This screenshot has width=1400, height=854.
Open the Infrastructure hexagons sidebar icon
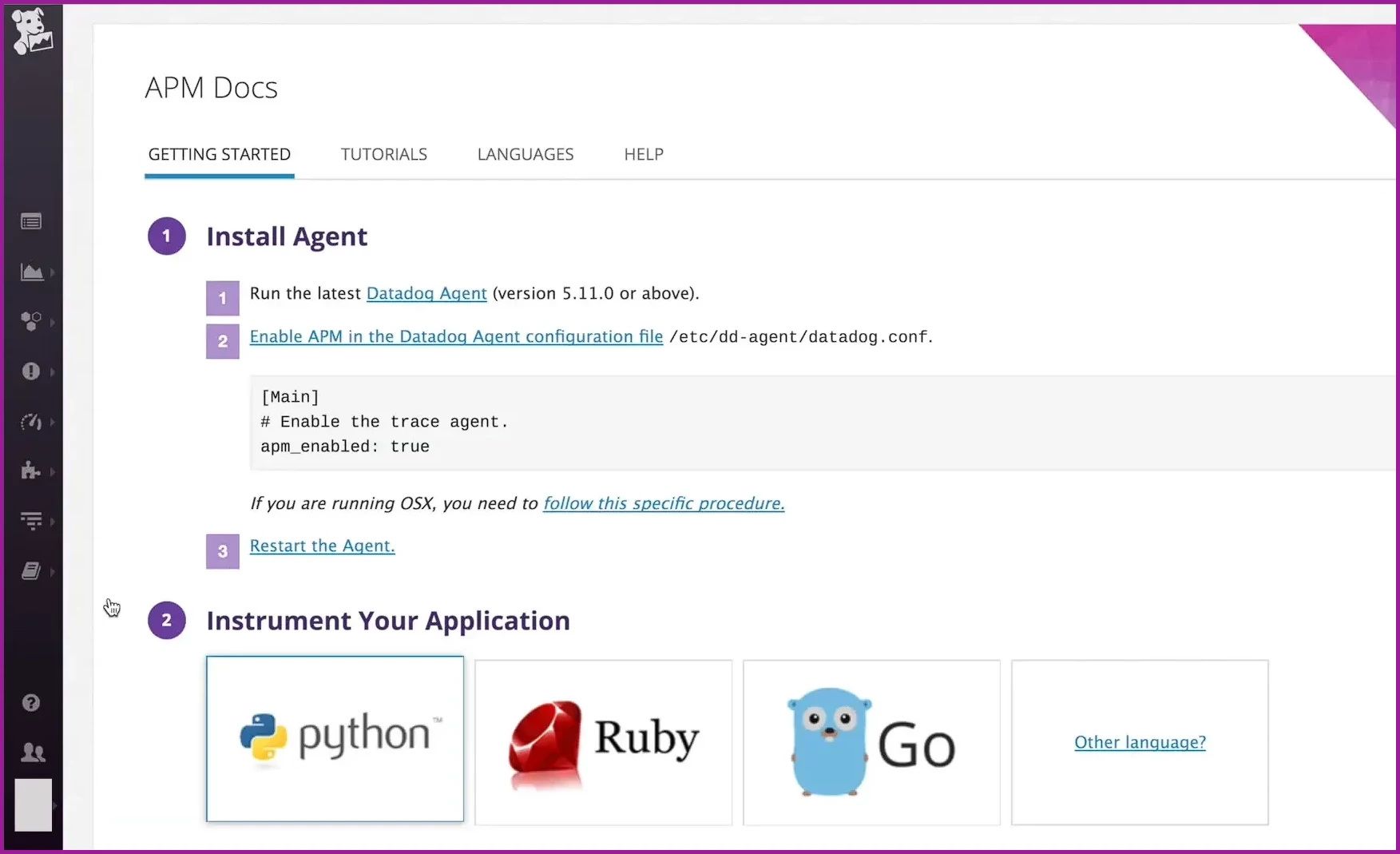pos(31,321)
